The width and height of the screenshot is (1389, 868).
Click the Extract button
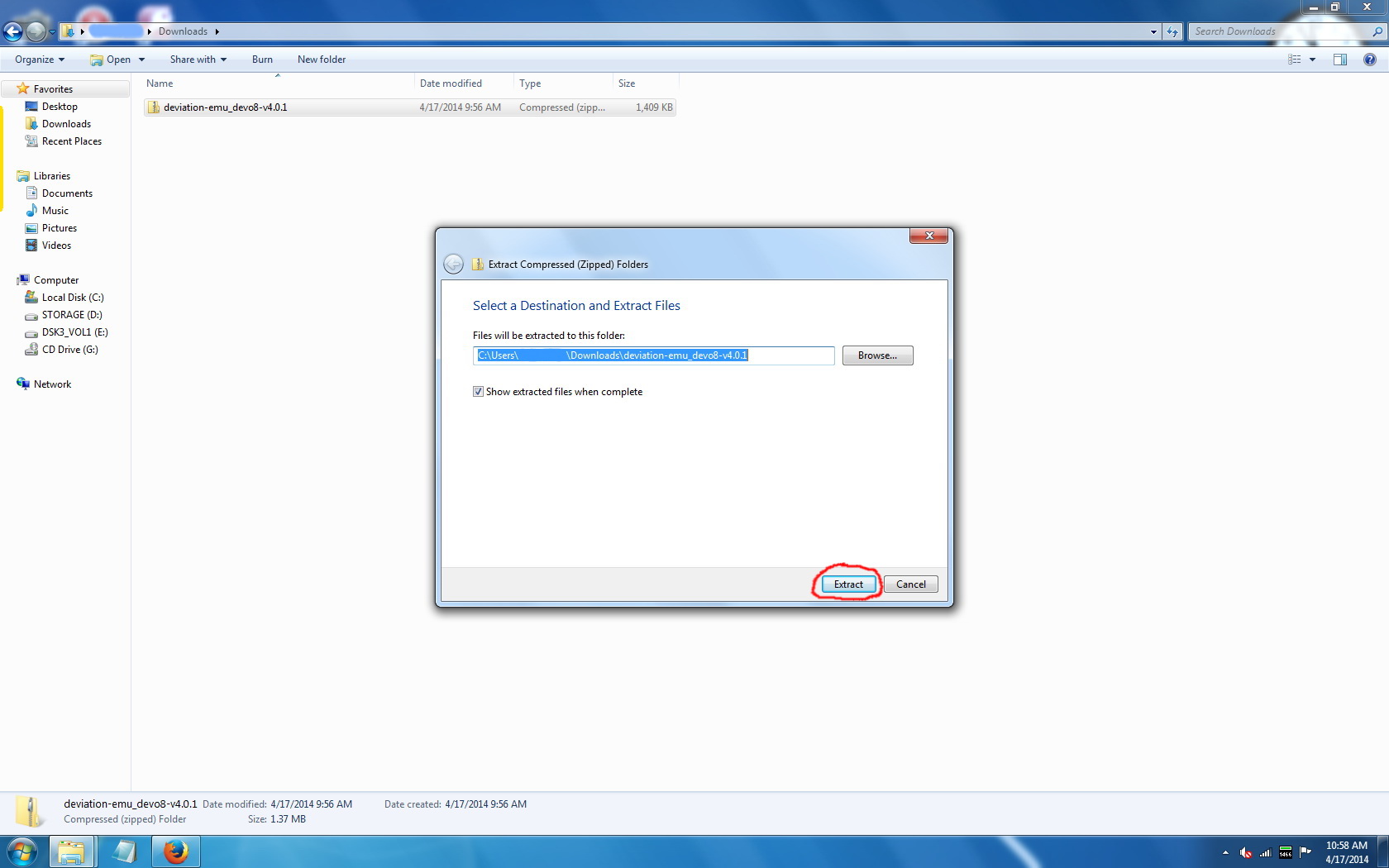tap(847, 584)
